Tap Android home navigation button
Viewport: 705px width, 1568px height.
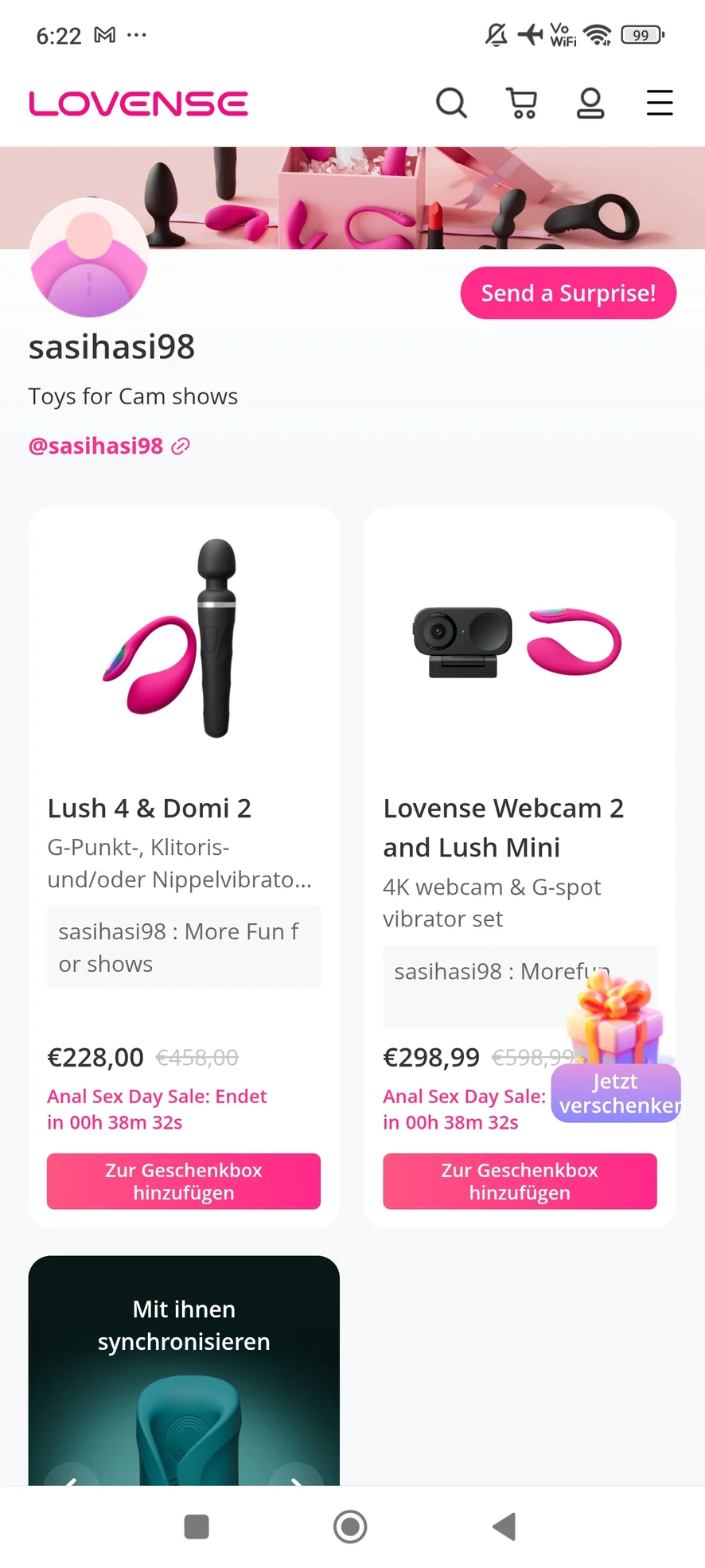click(x=350, y=1527)
